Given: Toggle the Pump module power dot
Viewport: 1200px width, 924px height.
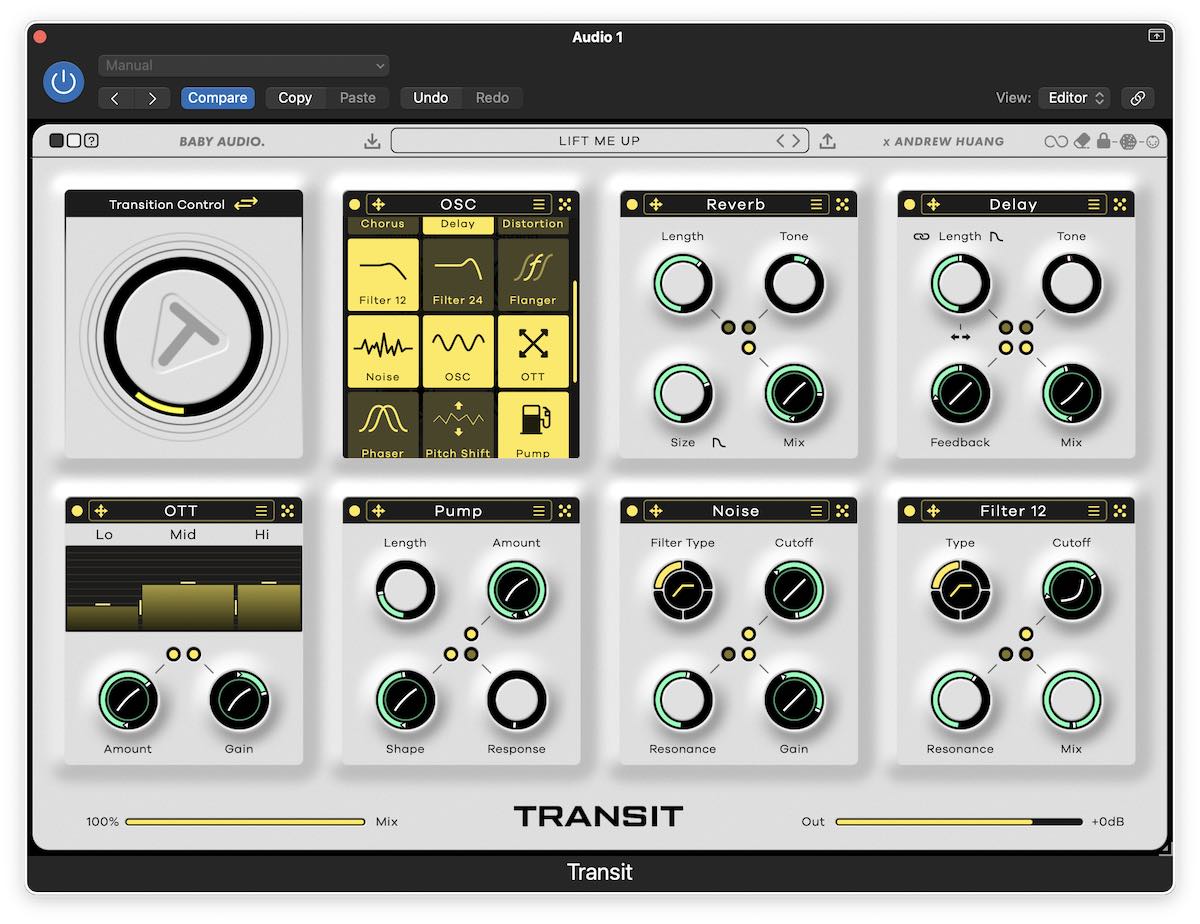Looking at the screenshot, I should click(x=355, y=511).
